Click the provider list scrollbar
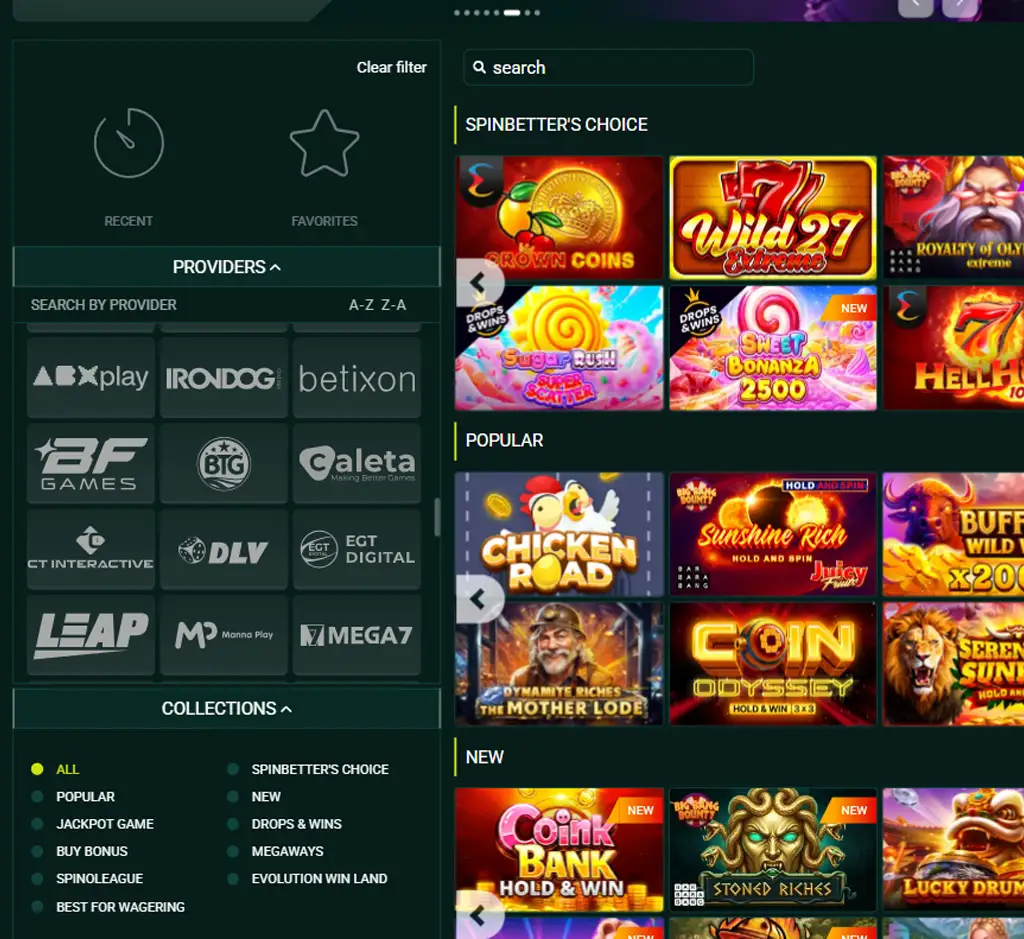Screen dimensions: 1024x939 (x=437, y=517)
